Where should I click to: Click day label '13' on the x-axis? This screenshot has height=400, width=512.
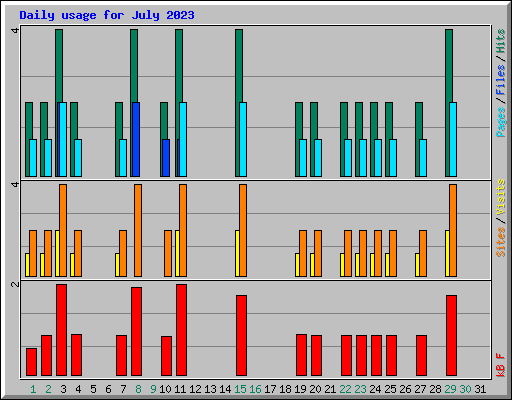210,389
